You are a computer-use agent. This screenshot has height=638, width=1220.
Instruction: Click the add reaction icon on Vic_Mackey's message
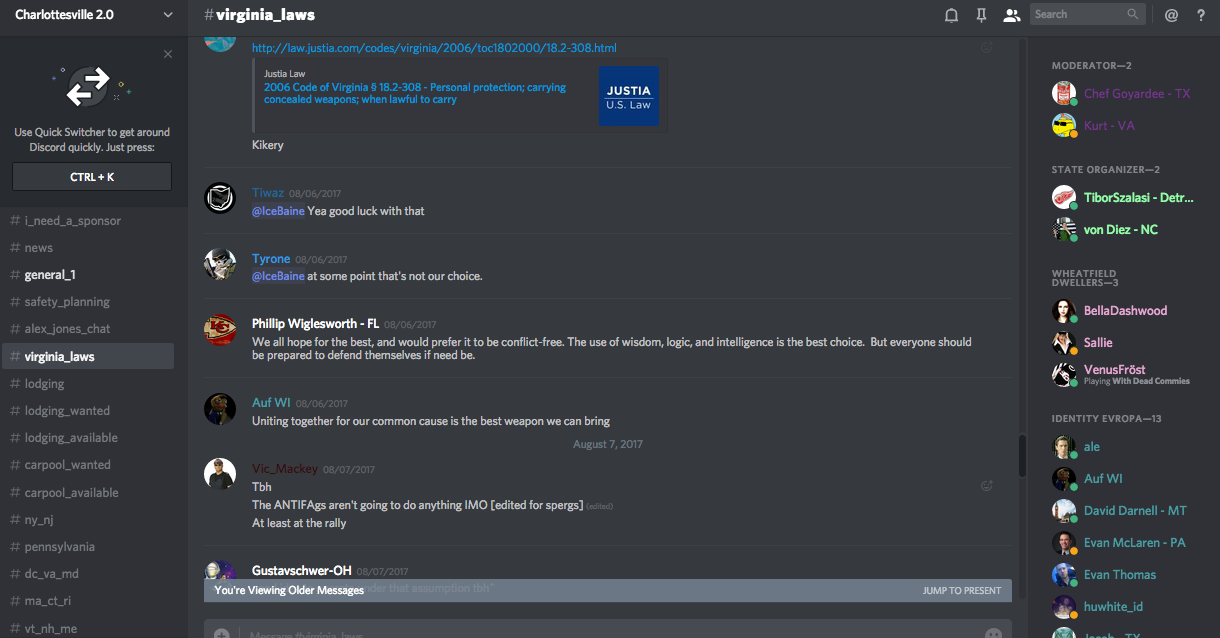987,486
